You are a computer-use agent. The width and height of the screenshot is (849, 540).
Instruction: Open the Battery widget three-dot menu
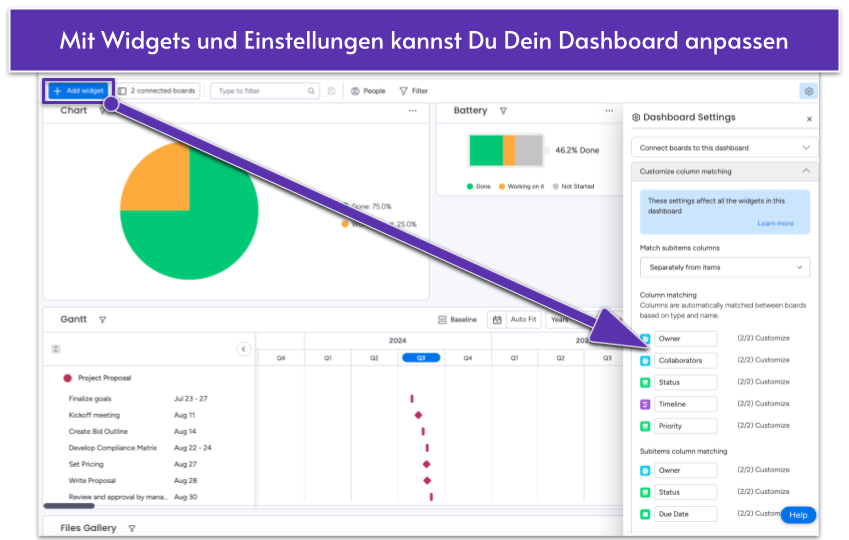pyautogui.click(x=609, y=110)
